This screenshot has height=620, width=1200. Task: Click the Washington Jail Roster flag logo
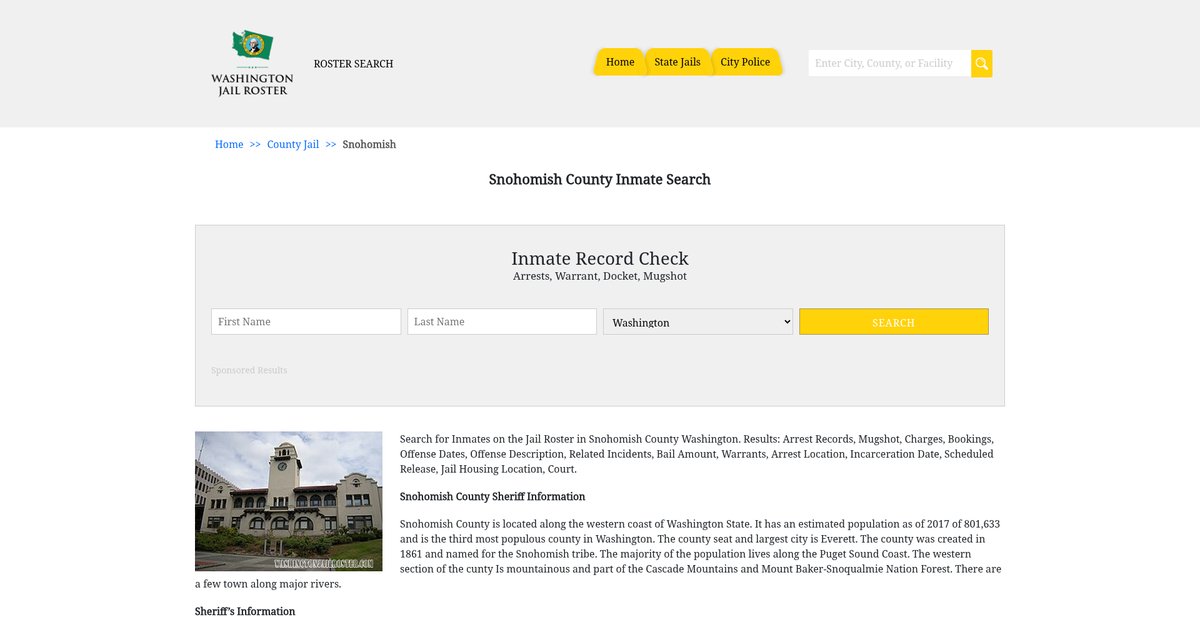pos(252,47)
